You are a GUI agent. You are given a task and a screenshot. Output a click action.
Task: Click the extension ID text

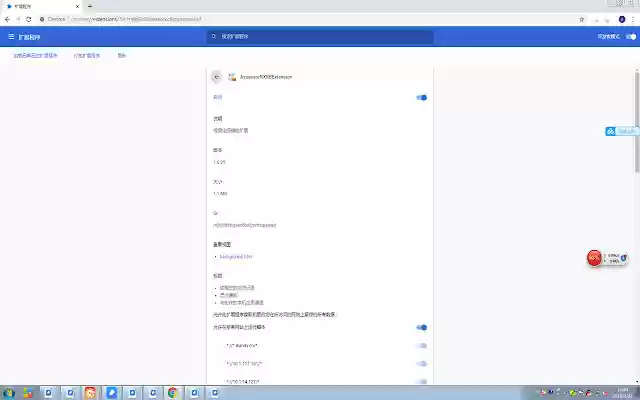(244, 225)
